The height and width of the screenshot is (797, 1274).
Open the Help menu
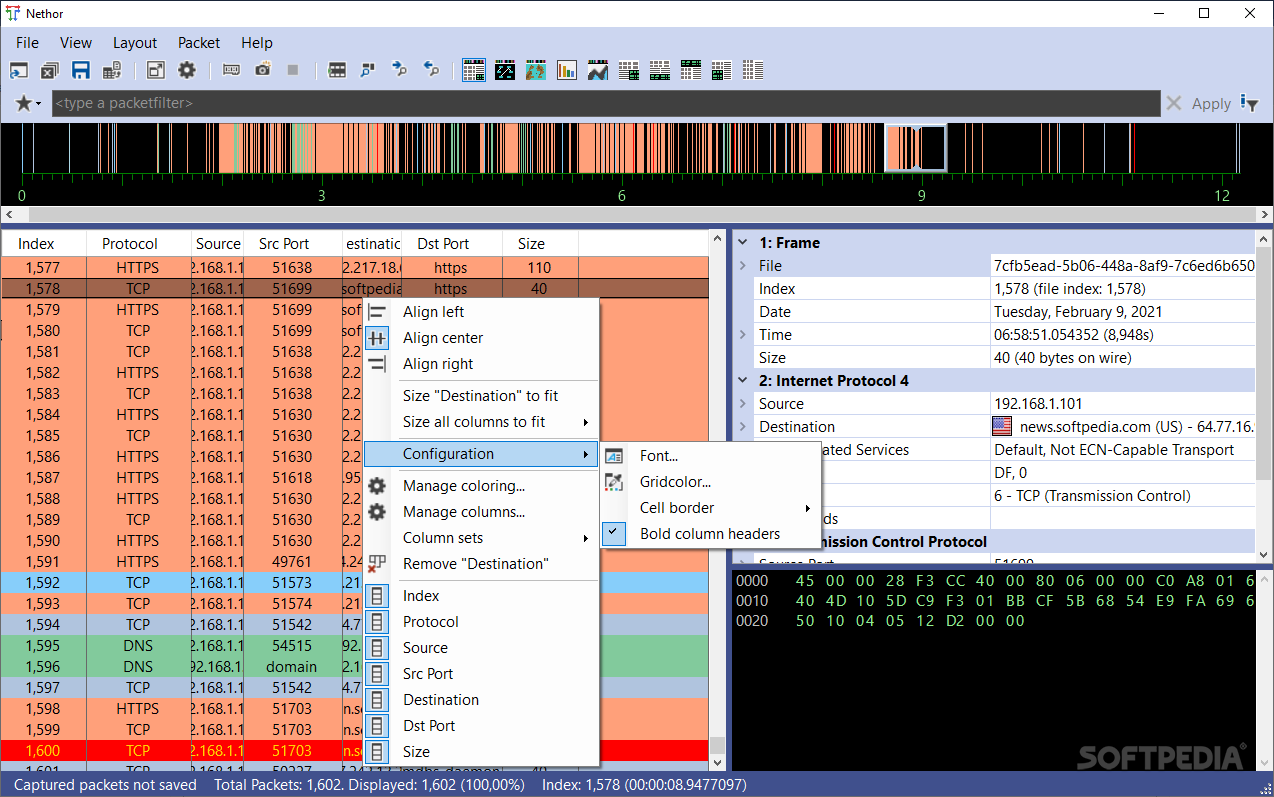(x=257, y=43)
